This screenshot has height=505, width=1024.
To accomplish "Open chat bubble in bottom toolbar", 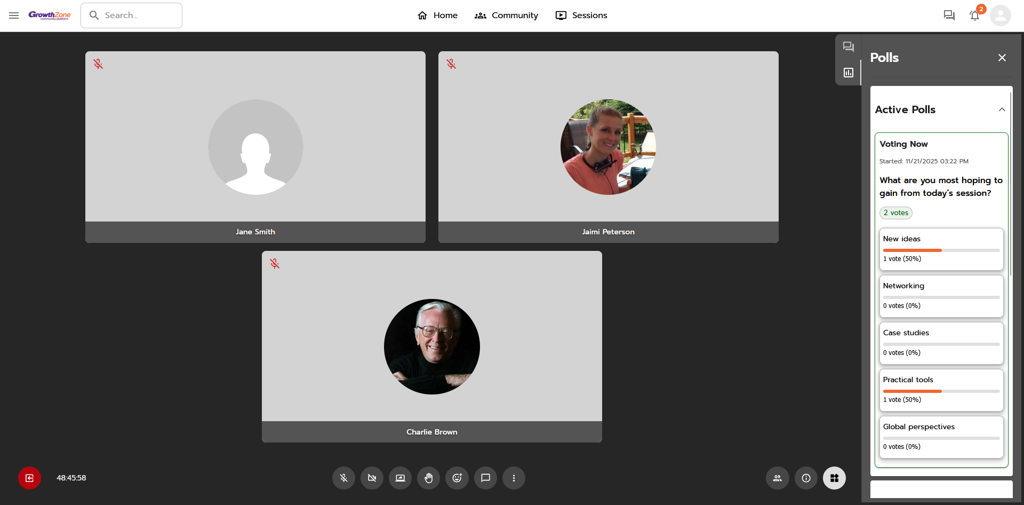I will [x=485, y=478].
